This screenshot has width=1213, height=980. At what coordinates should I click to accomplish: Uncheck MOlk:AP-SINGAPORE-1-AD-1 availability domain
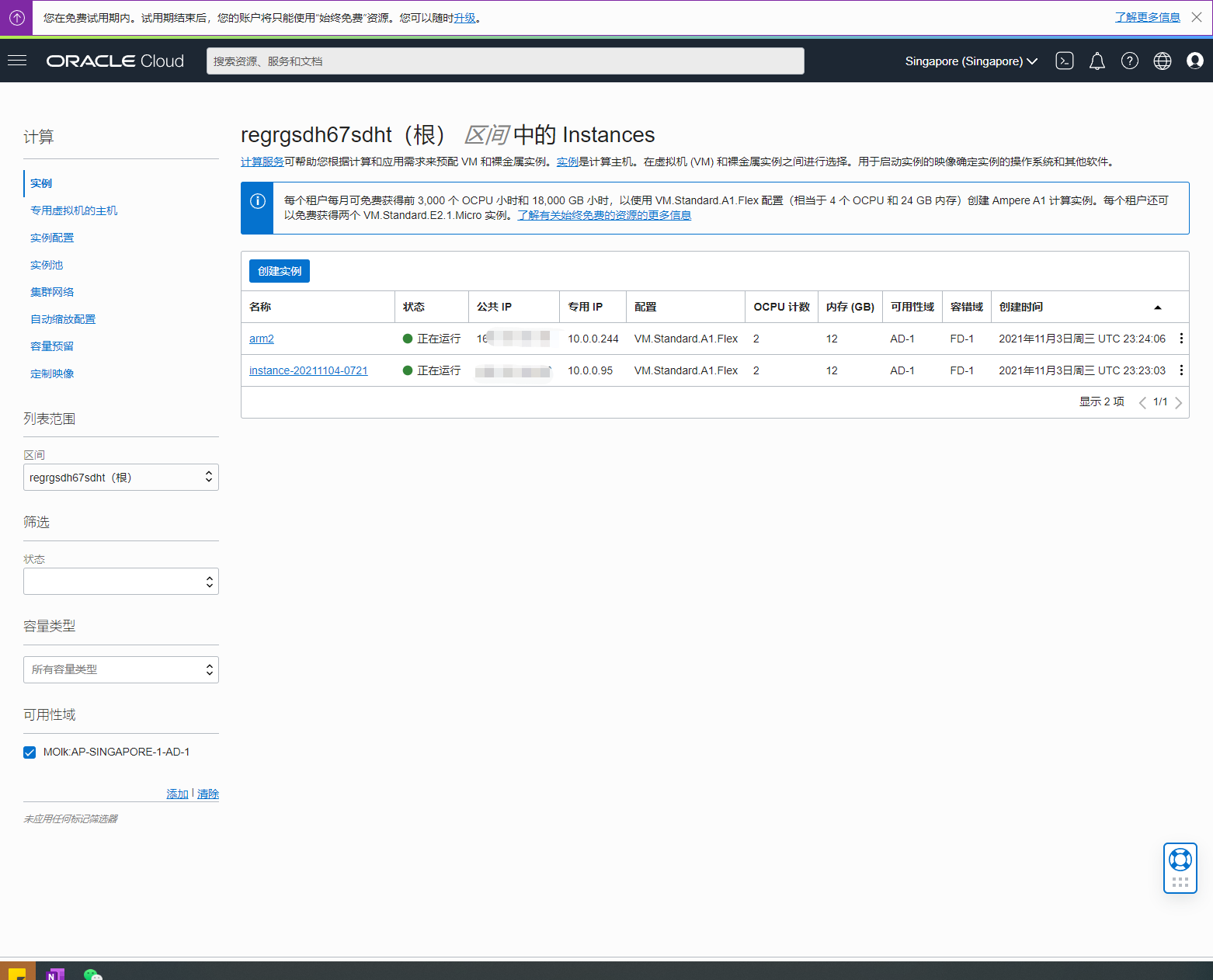coord(30,752)
